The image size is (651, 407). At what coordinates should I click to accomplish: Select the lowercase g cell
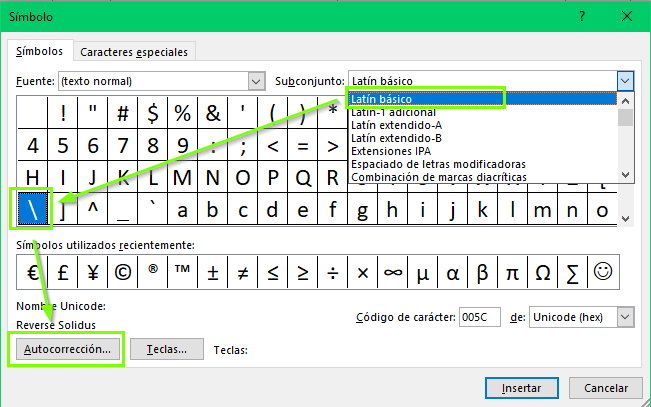coord(362,208)
